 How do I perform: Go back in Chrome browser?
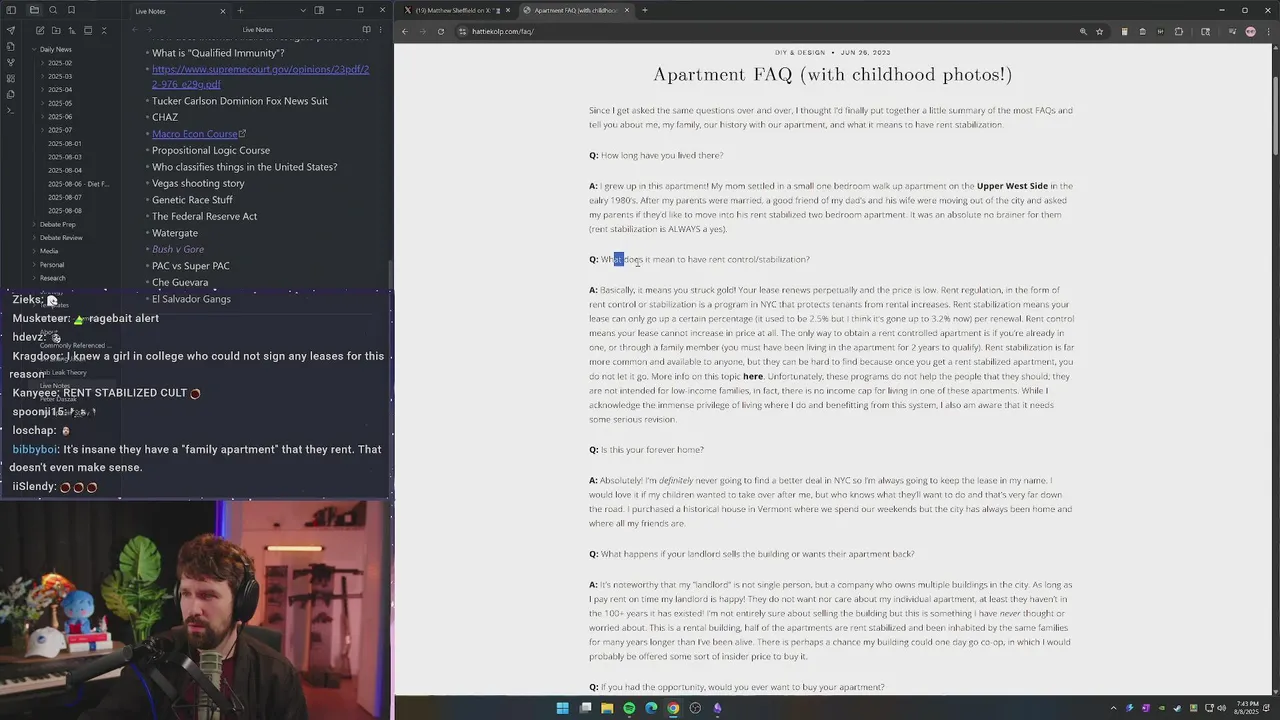(x=405, y=31)
